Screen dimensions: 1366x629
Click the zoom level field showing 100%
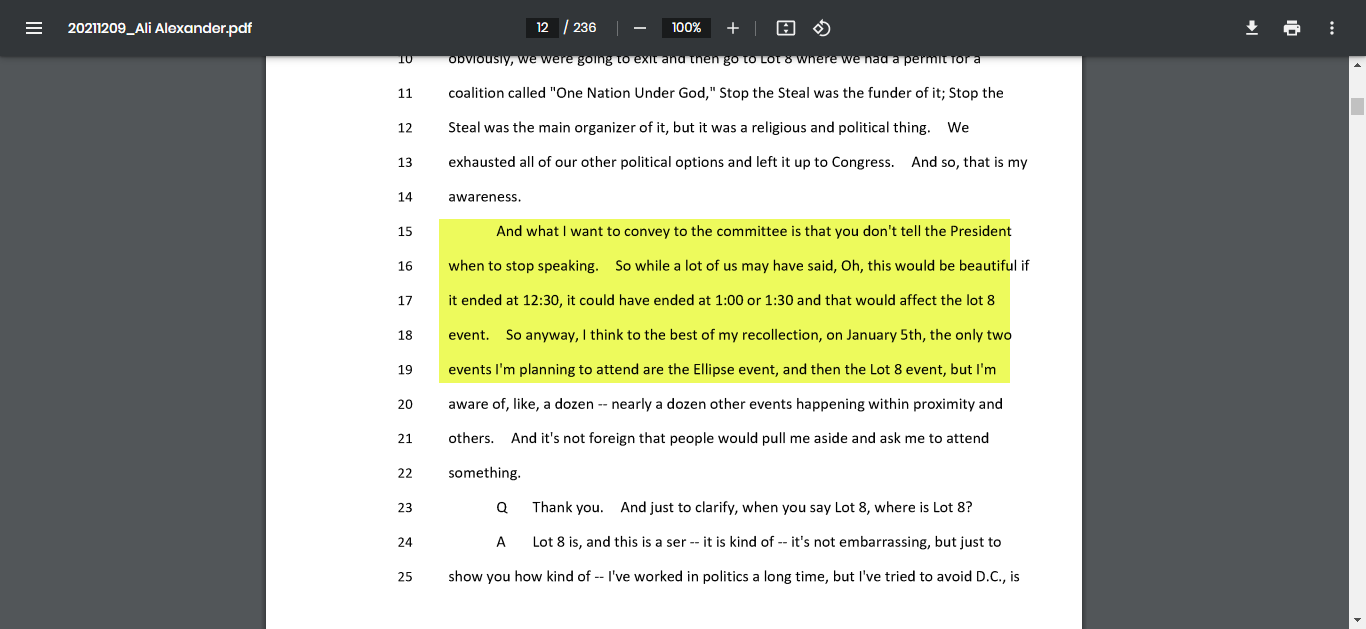pos(686,28)
